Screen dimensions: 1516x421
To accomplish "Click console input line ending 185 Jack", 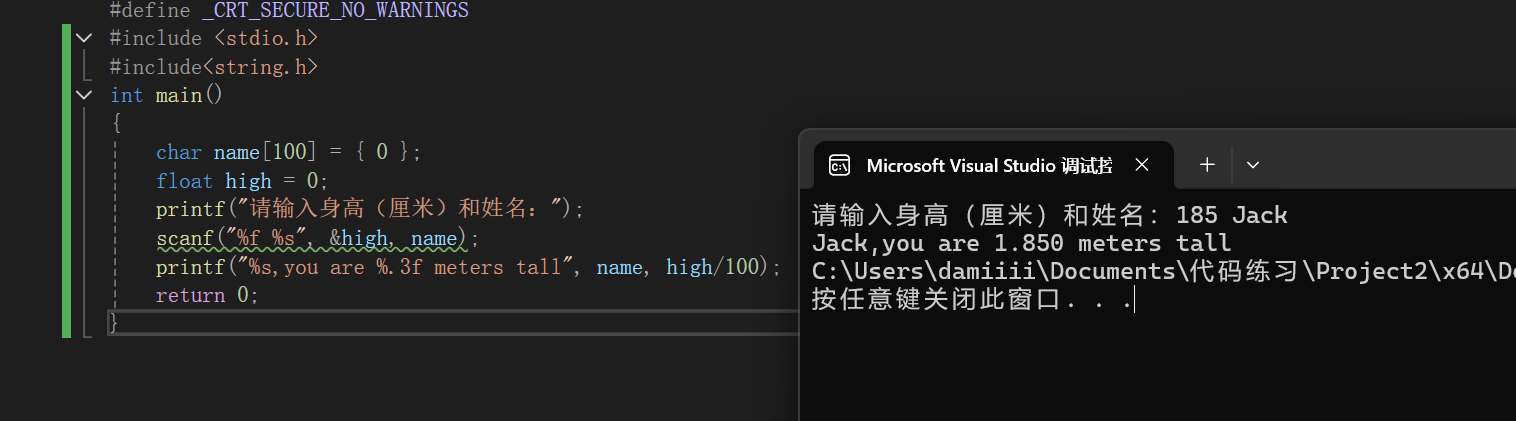I will (1049, 215).
